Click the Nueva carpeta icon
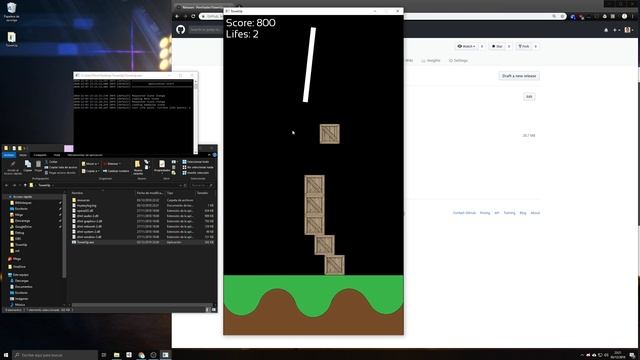 click(138, 167)
